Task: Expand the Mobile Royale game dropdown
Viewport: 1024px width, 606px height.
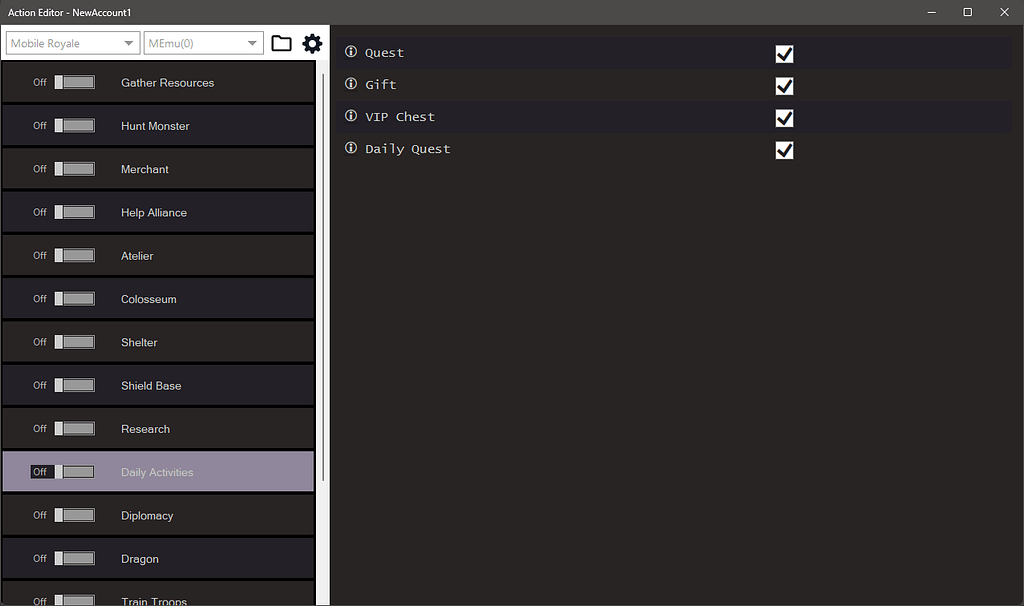Action: click(x=72, y=43)
